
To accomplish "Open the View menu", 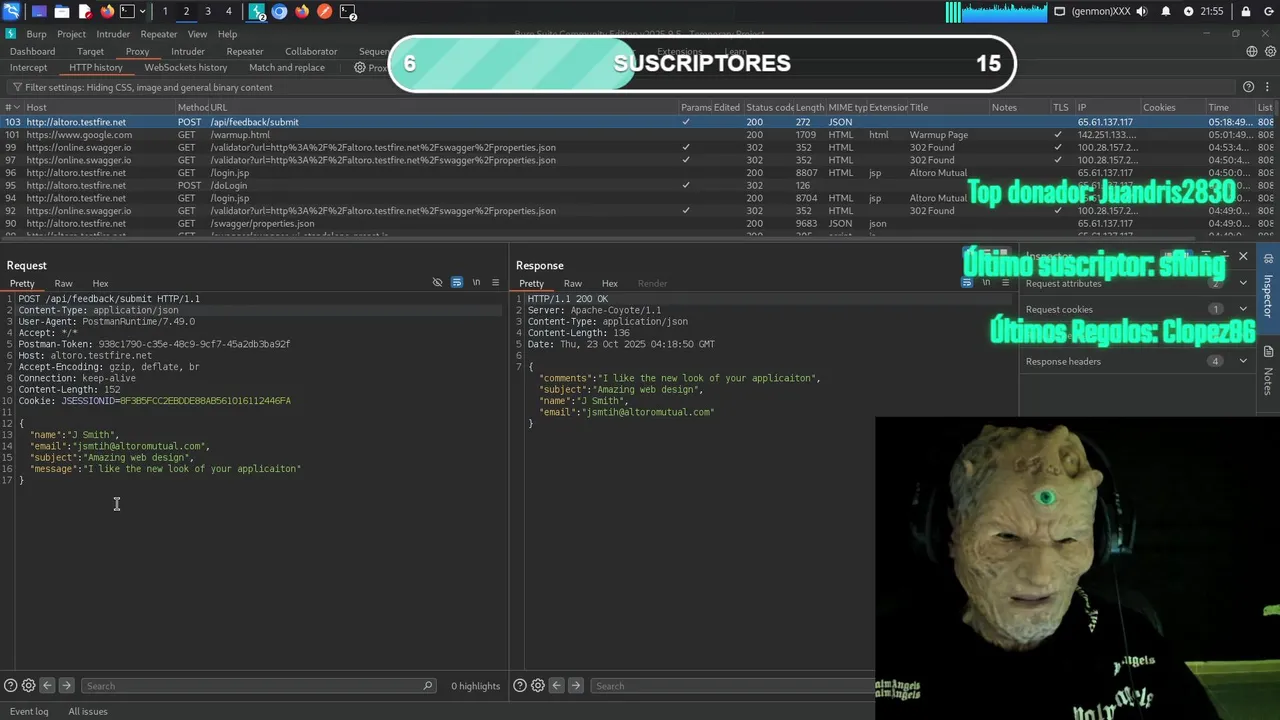I will (197, 34).
